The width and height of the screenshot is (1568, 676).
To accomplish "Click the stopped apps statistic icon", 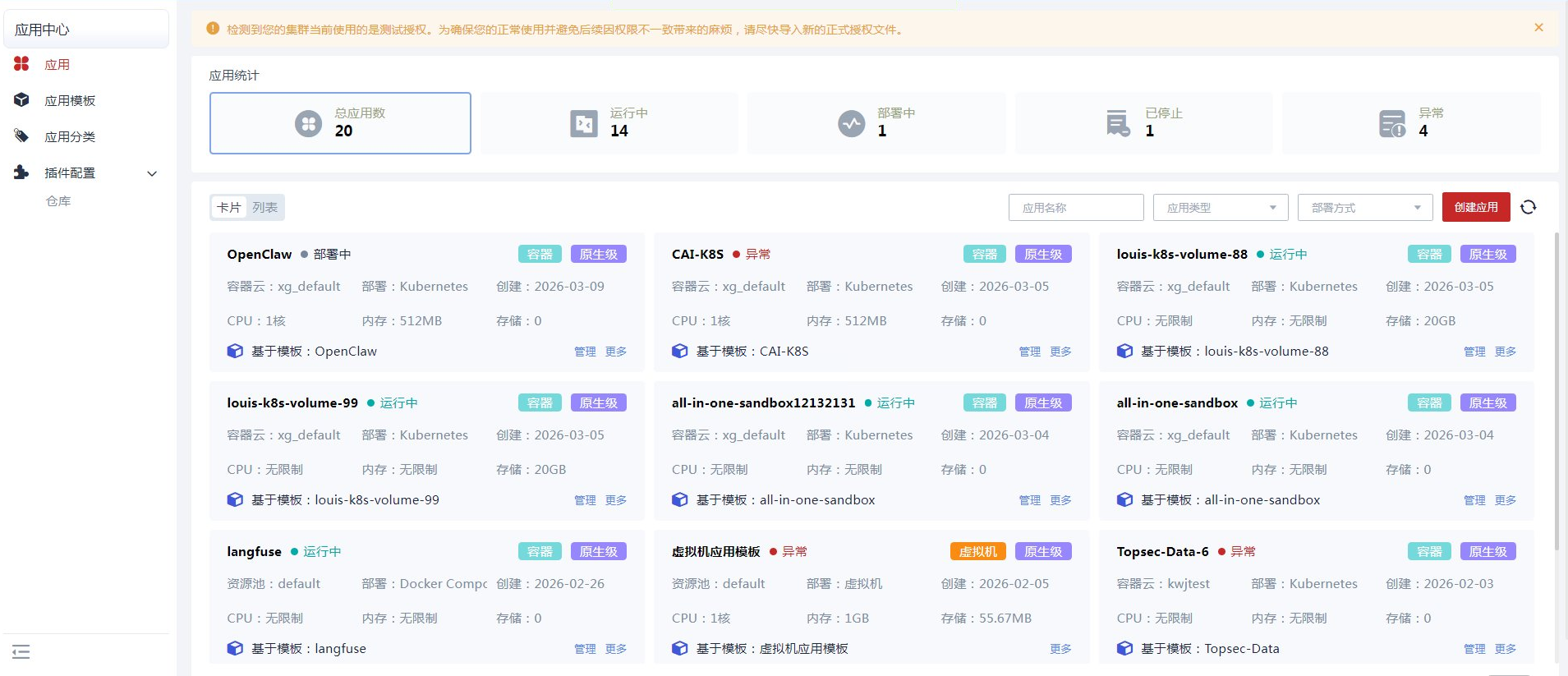I will [x=1118, y=123].
